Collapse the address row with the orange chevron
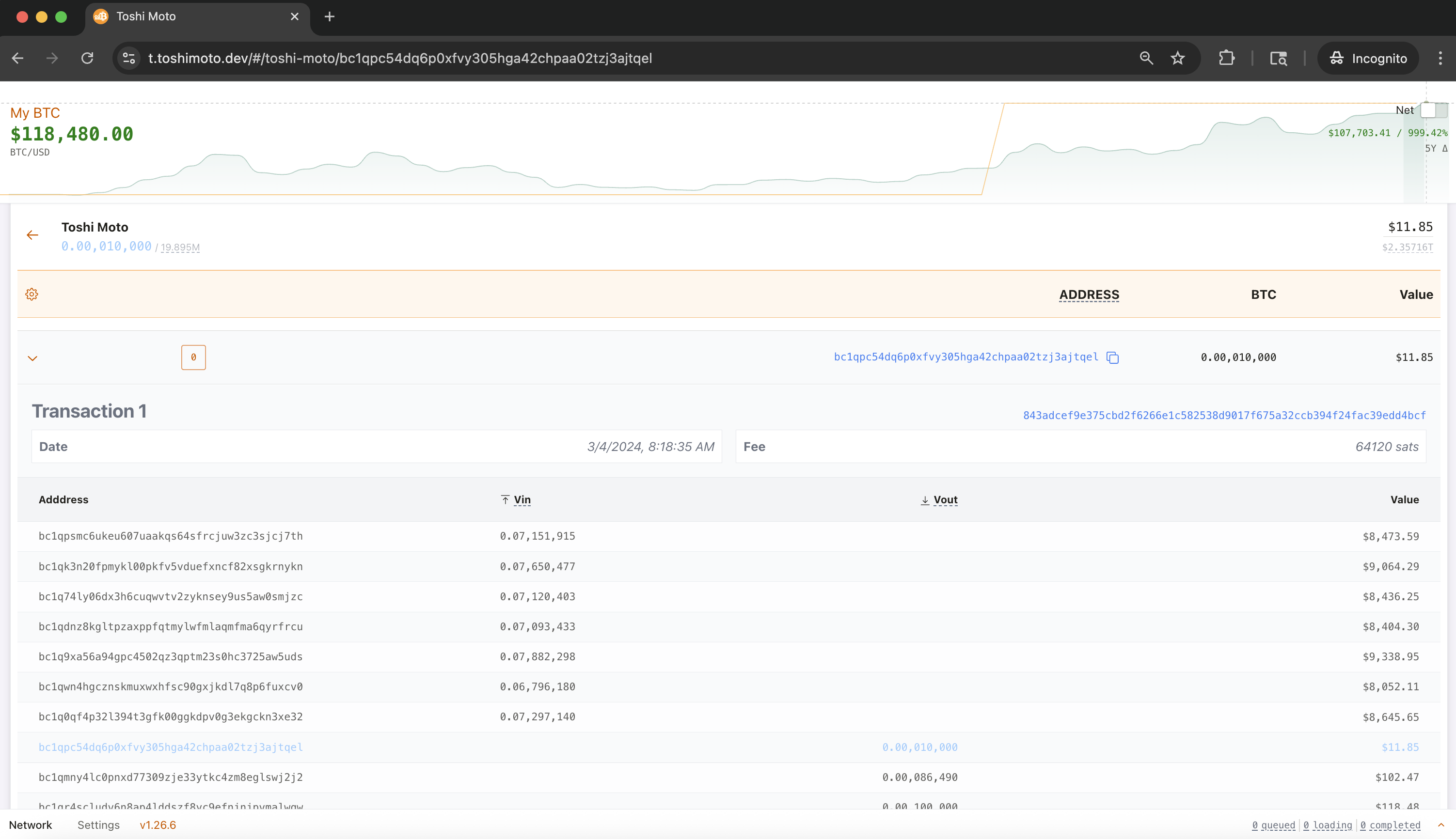 32,358
